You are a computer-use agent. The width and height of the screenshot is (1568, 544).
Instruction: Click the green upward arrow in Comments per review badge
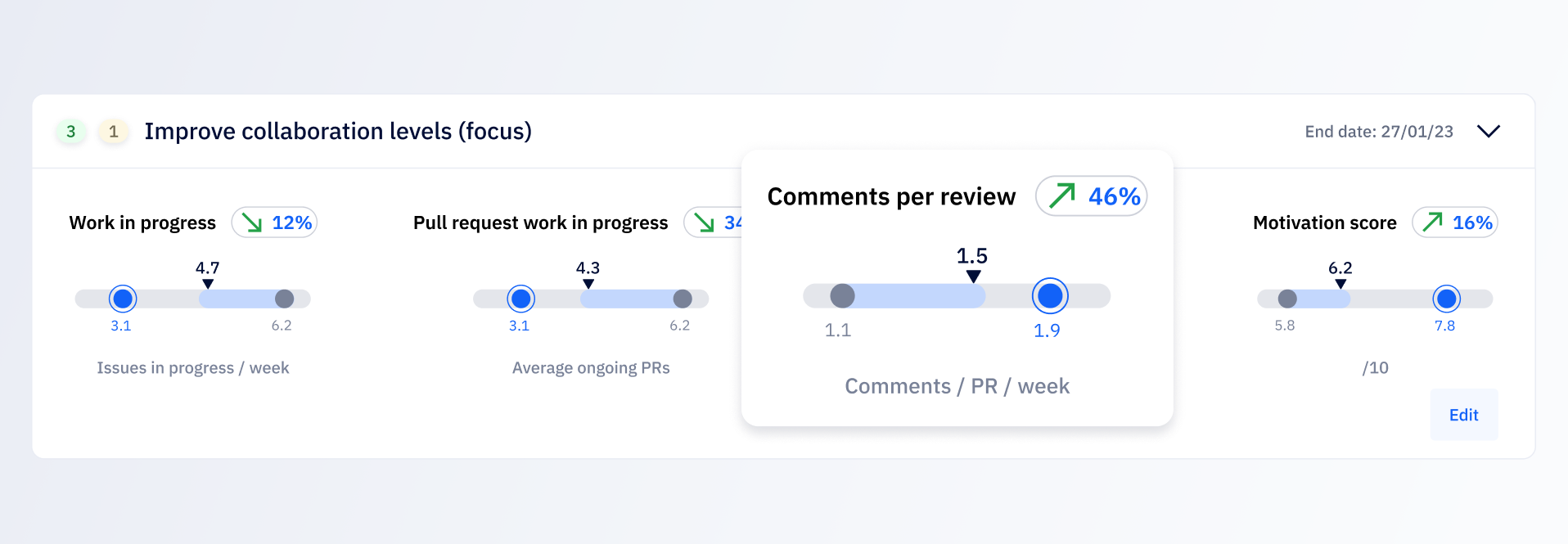[1061, 196]
